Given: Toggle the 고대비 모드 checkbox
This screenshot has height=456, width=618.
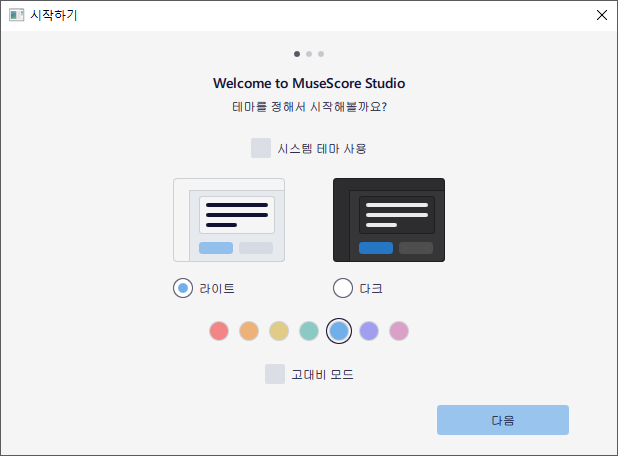Looking at the screenshot, I should 275,374.
